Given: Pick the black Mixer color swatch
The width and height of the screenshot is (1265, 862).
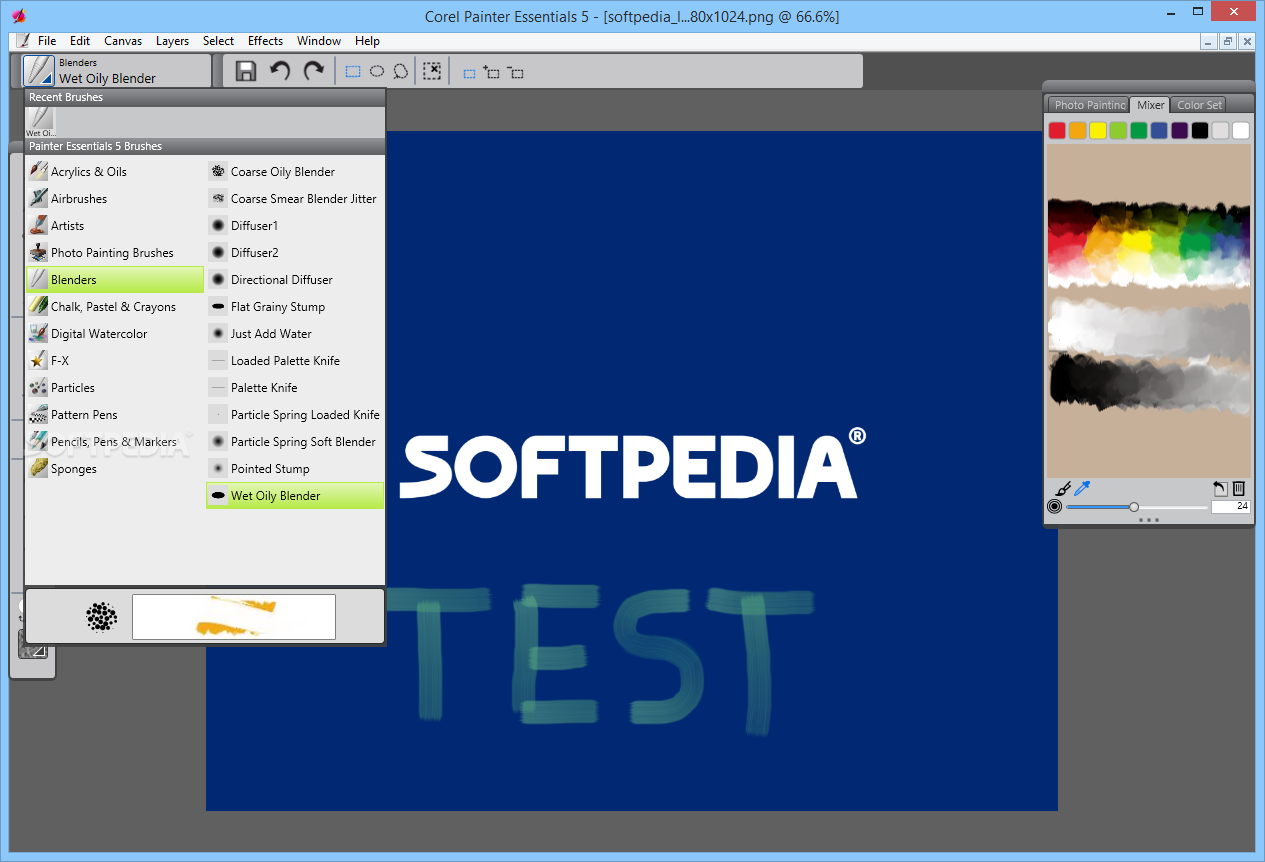Looking at the screenshot, I should coord(1200,130).
